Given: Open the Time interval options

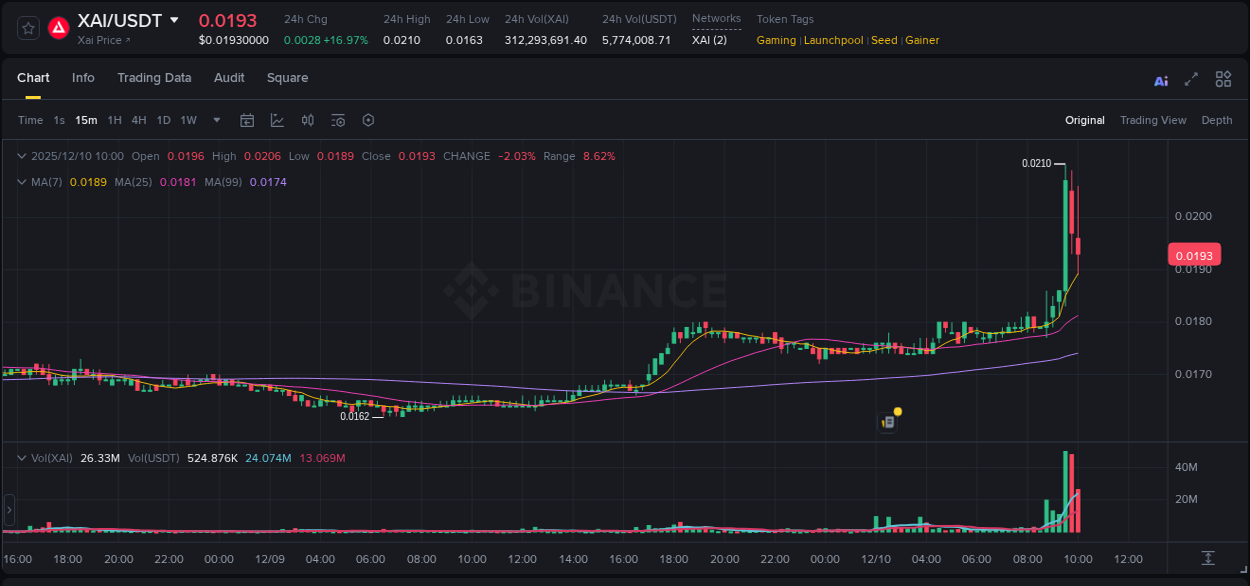Looking at the screenshot, I should click(30, 120).
